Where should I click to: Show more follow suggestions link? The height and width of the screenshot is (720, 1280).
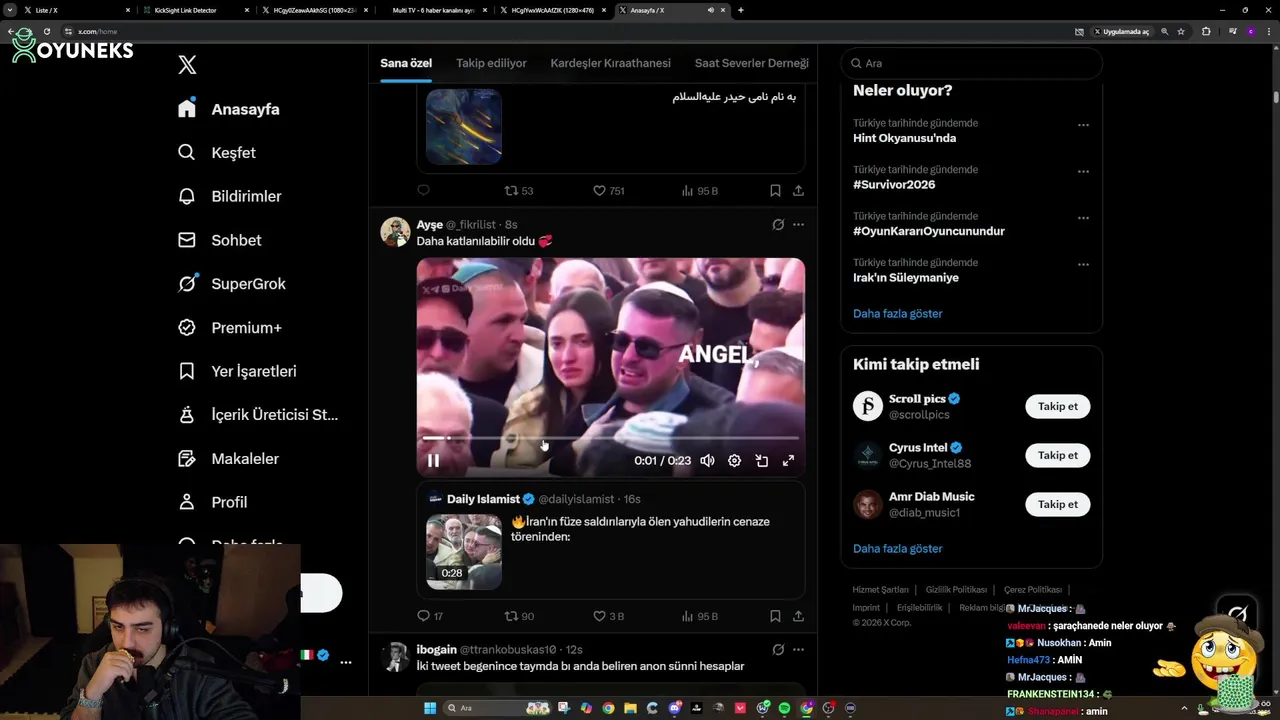(x=898, y=549)
